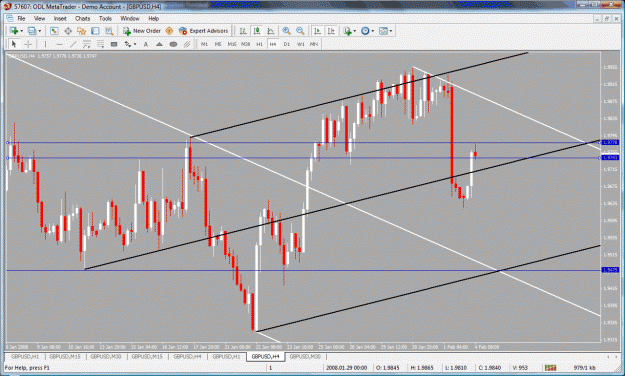
Task: Open the Indicators list icon
Action: click(348, 31)
